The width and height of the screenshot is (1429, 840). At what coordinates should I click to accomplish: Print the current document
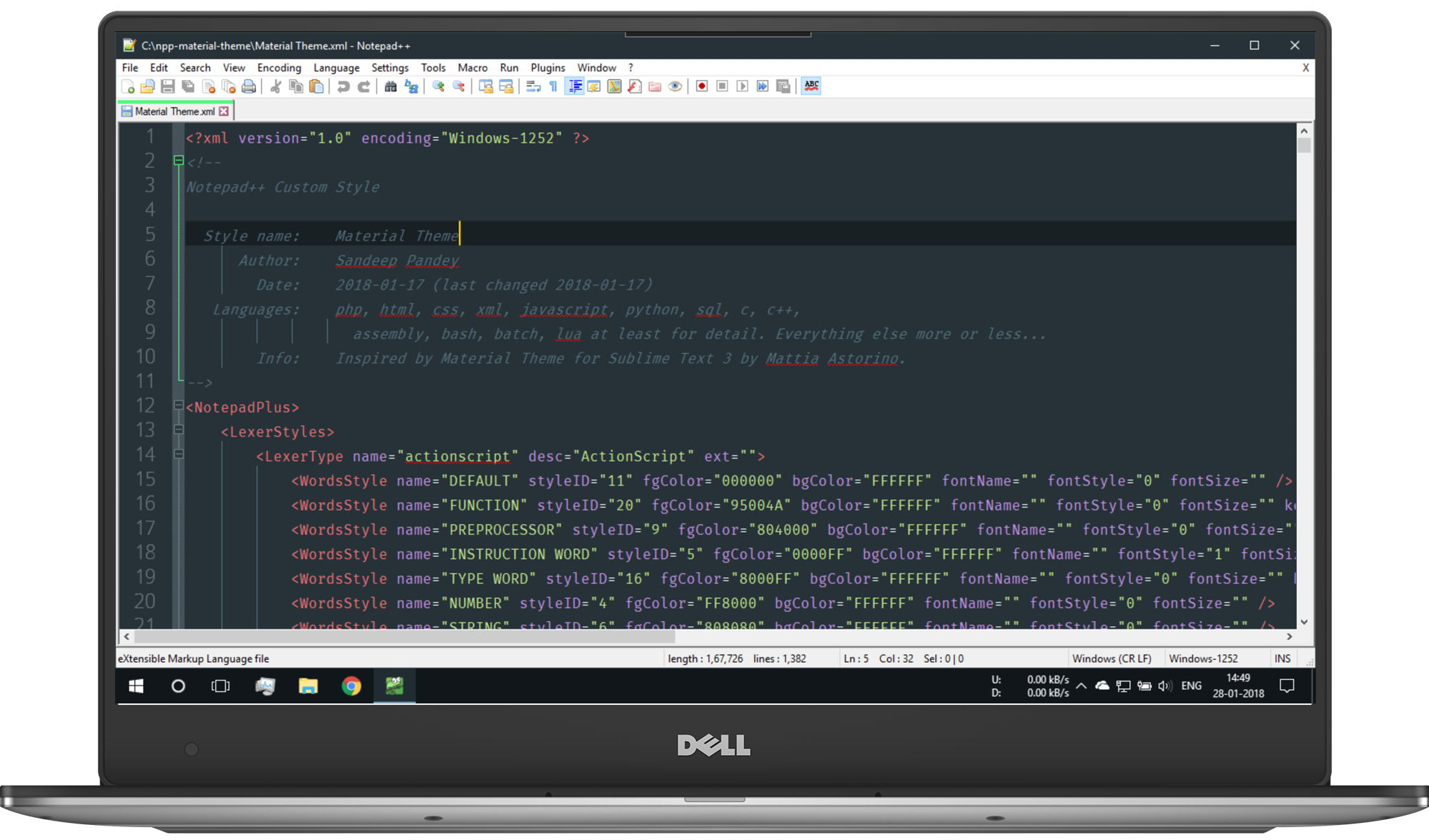pos(249,87)
